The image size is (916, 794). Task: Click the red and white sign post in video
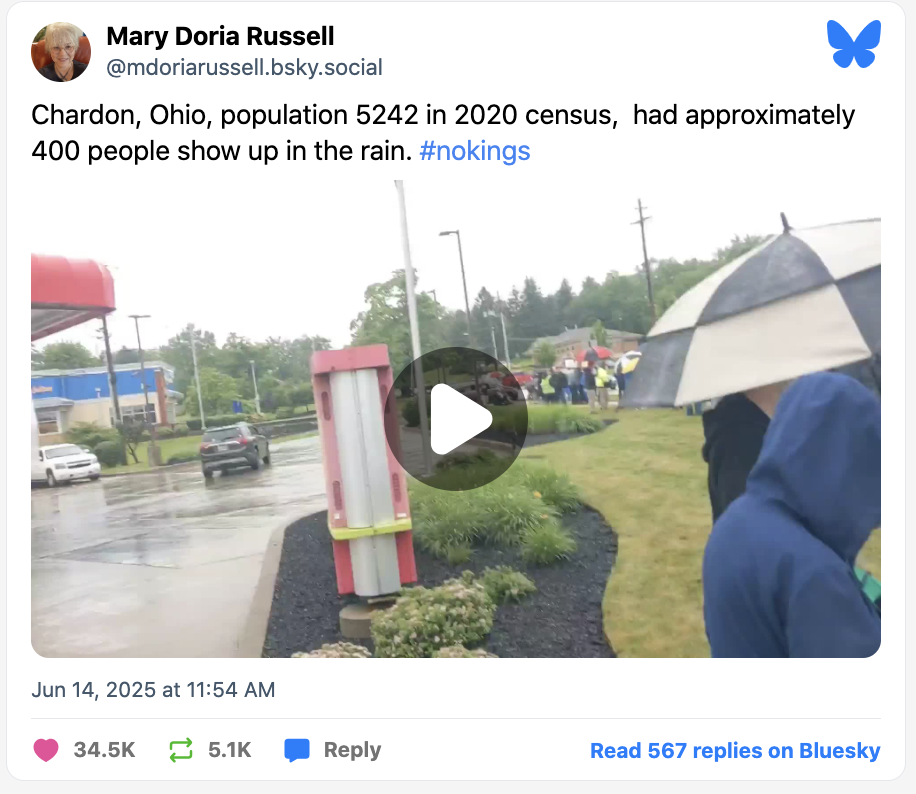[363, 473]
